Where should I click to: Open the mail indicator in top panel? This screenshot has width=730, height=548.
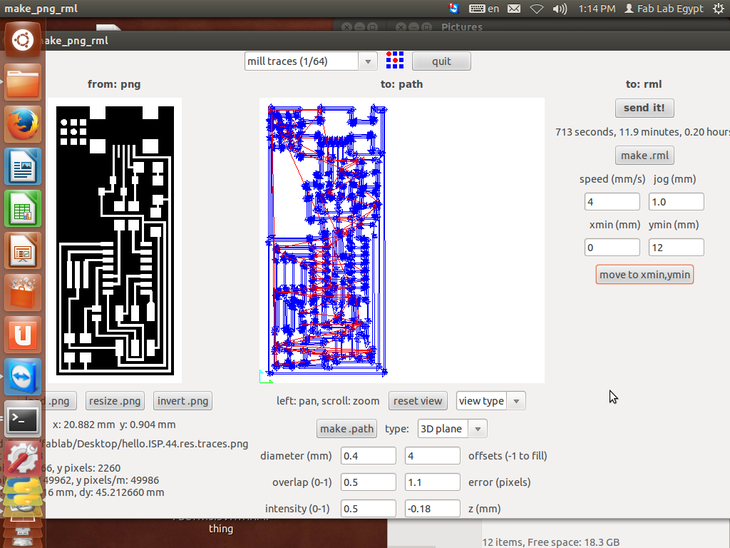pyautogui.click(x=514, y=8)
